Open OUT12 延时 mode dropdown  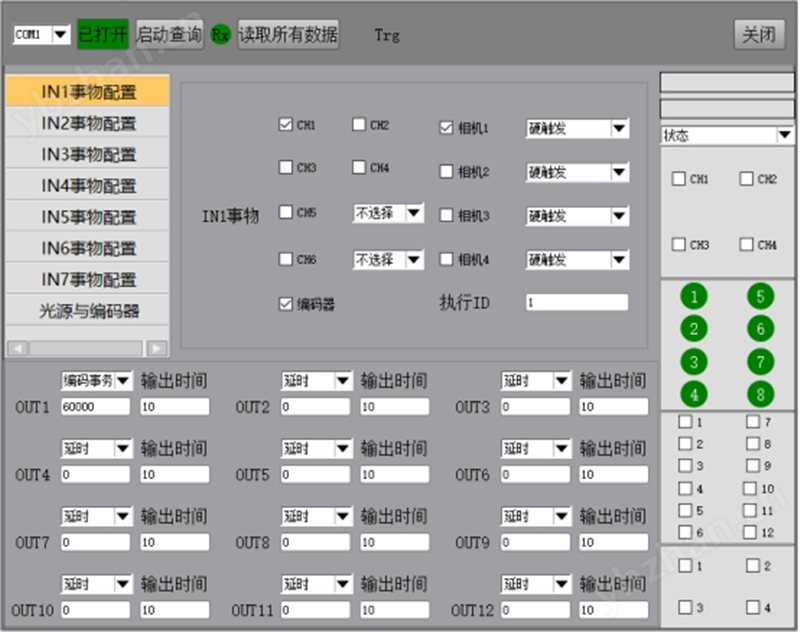562,584
